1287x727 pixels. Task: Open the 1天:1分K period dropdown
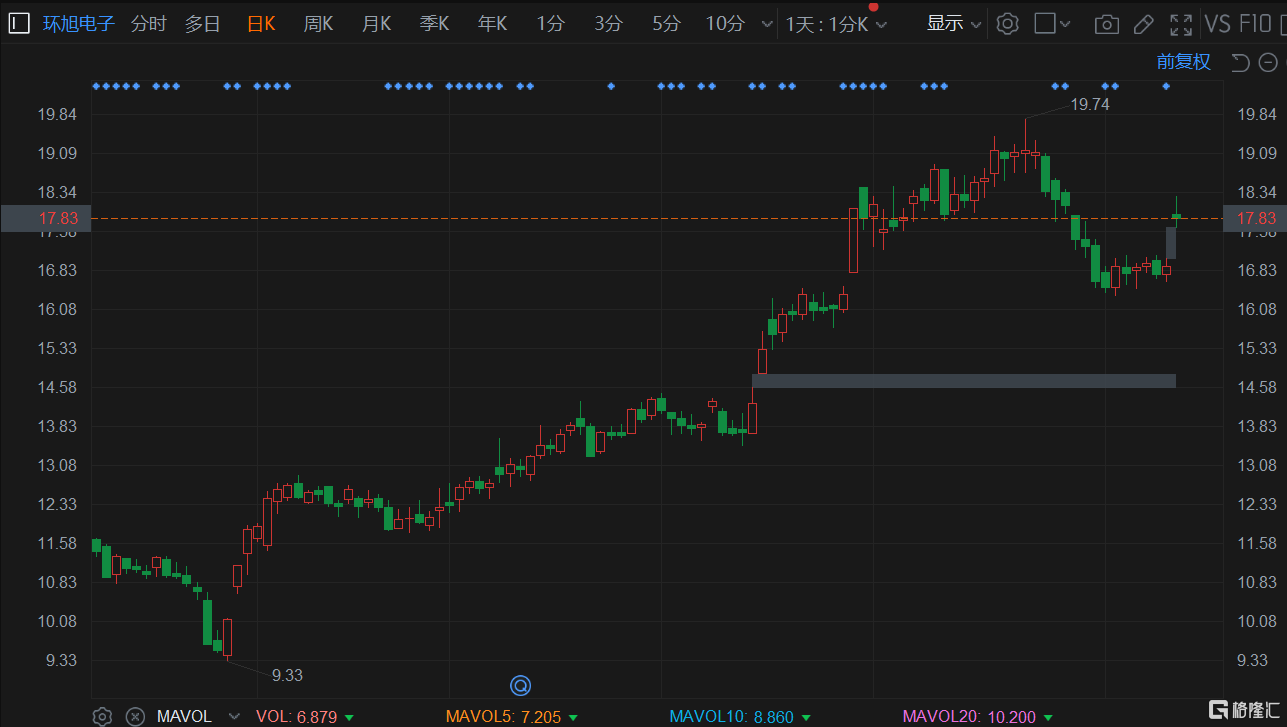836,24
